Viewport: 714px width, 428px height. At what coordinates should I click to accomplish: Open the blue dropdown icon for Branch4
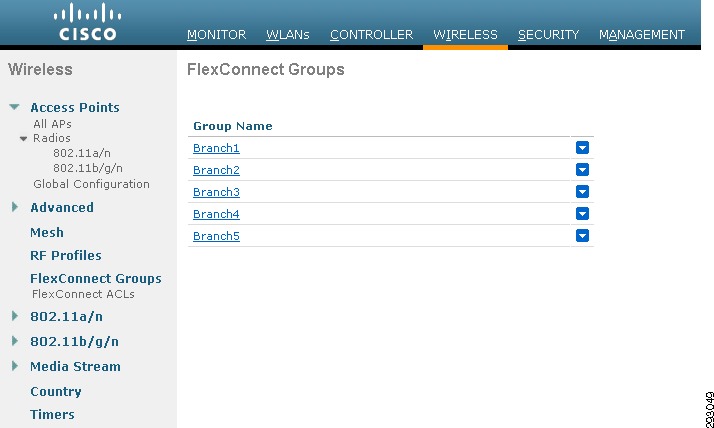(x=582, y=214)
